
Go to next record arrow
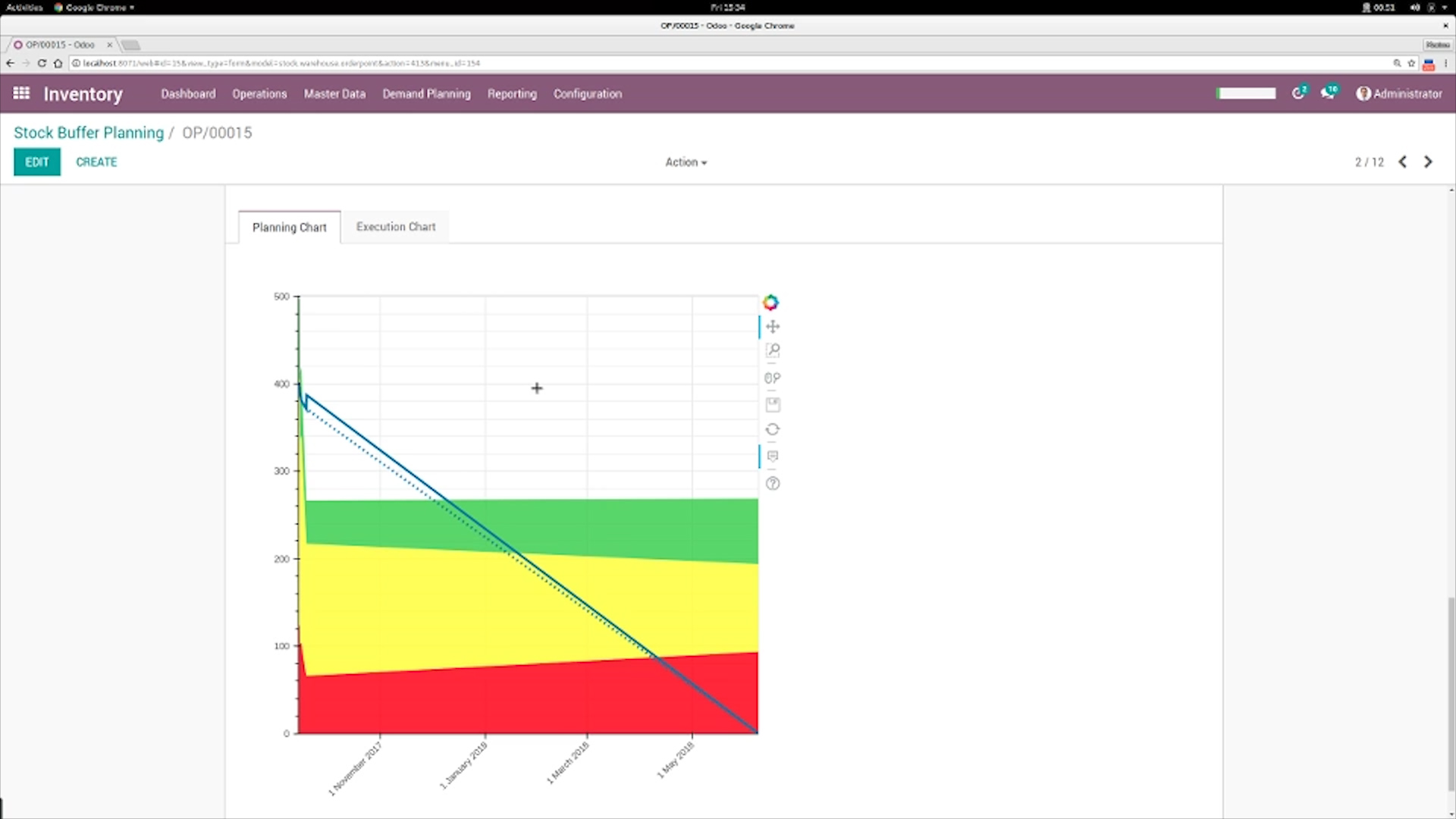(x=1428, y=162)
